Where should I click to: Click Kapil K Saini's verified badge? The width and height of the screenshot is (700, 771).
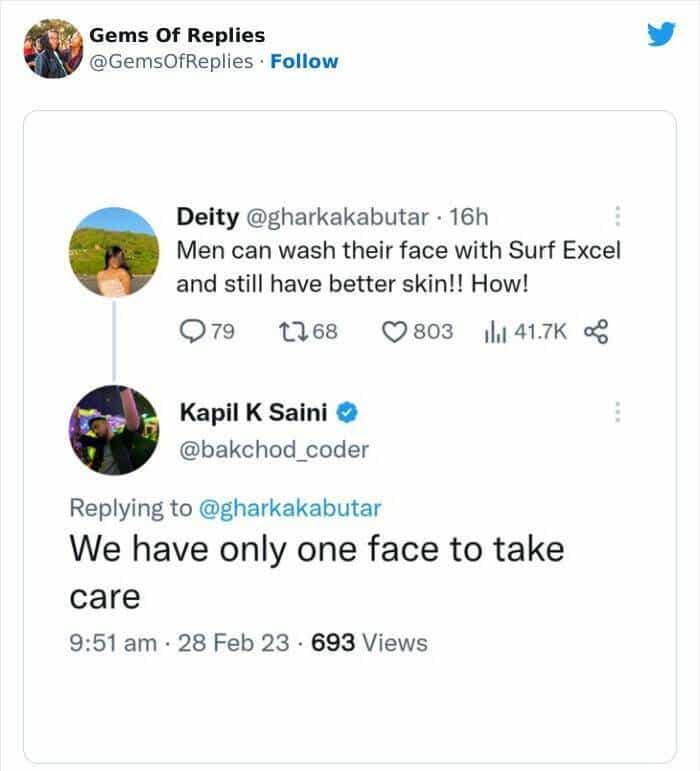click(348, 411)
